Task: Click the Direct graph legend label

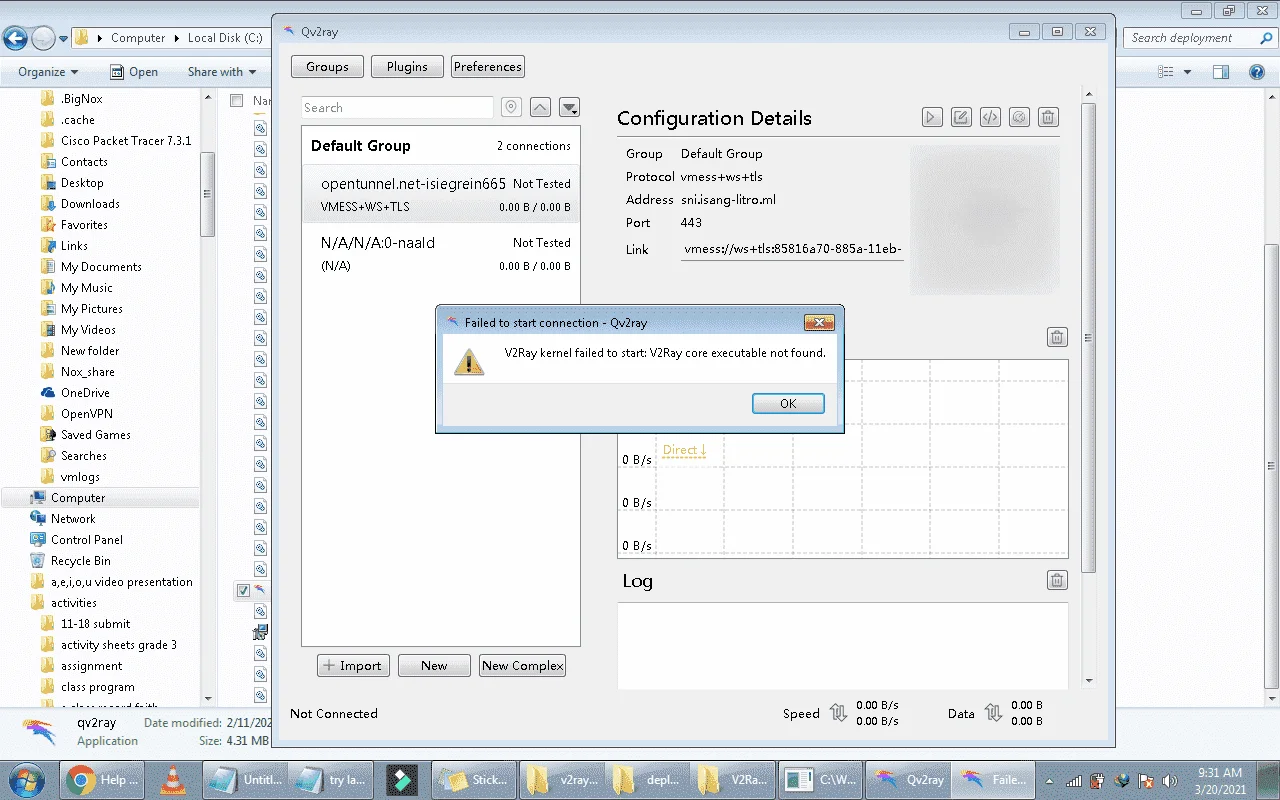Action: click(684, 450)
